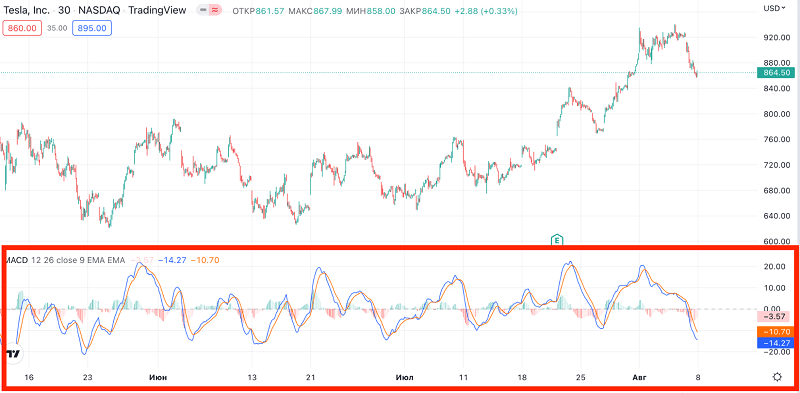Open chart settings gear icon

(x=777, y=377)
